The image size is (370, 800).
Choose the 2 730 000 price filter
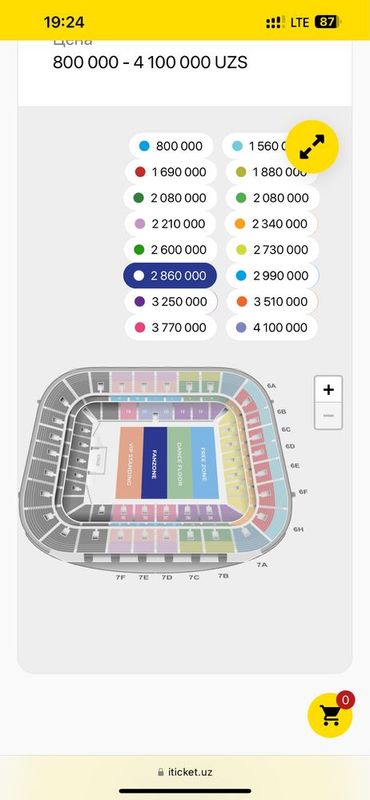[x=272, y=250]
